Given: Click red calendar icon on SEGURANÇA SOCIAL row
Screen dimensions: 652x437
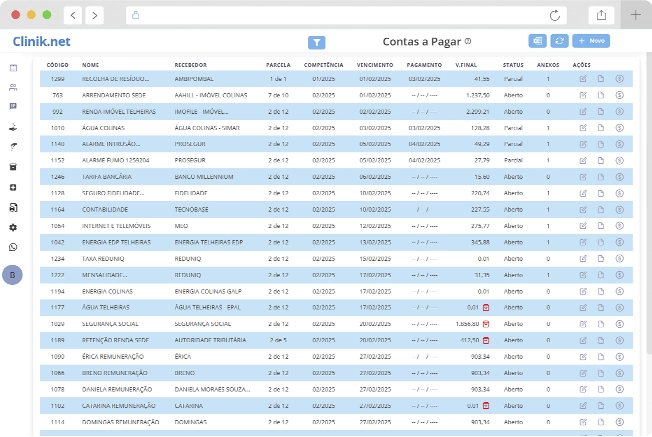Looking at the screenshot, I should click(485, 324).
